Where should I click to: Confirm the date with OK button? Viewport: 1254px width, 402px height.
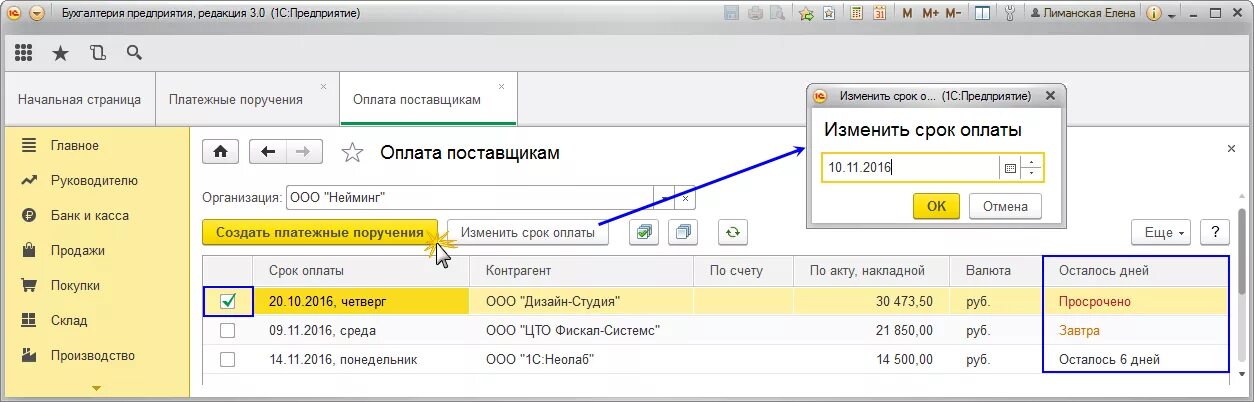click(936, 206)
